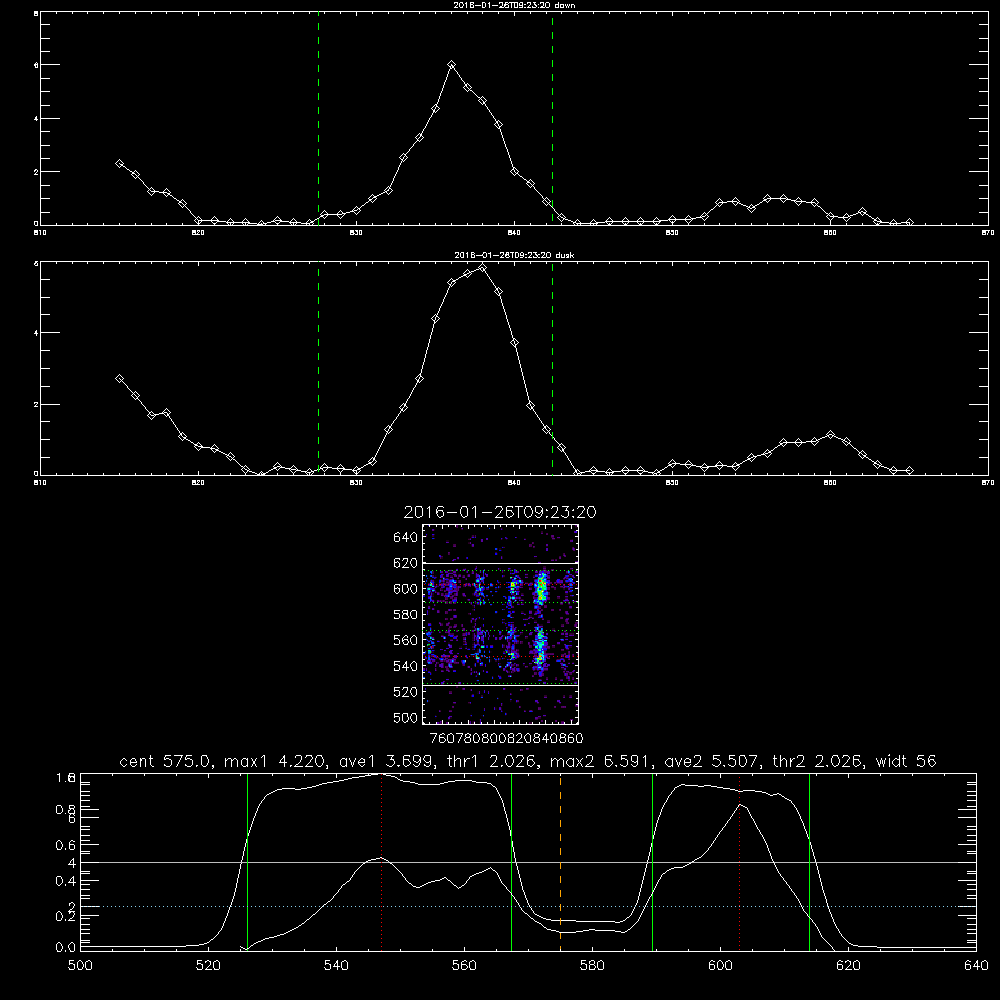
Task: Click the peak diamond marker in the dawn plot
Action: (452, 64)
